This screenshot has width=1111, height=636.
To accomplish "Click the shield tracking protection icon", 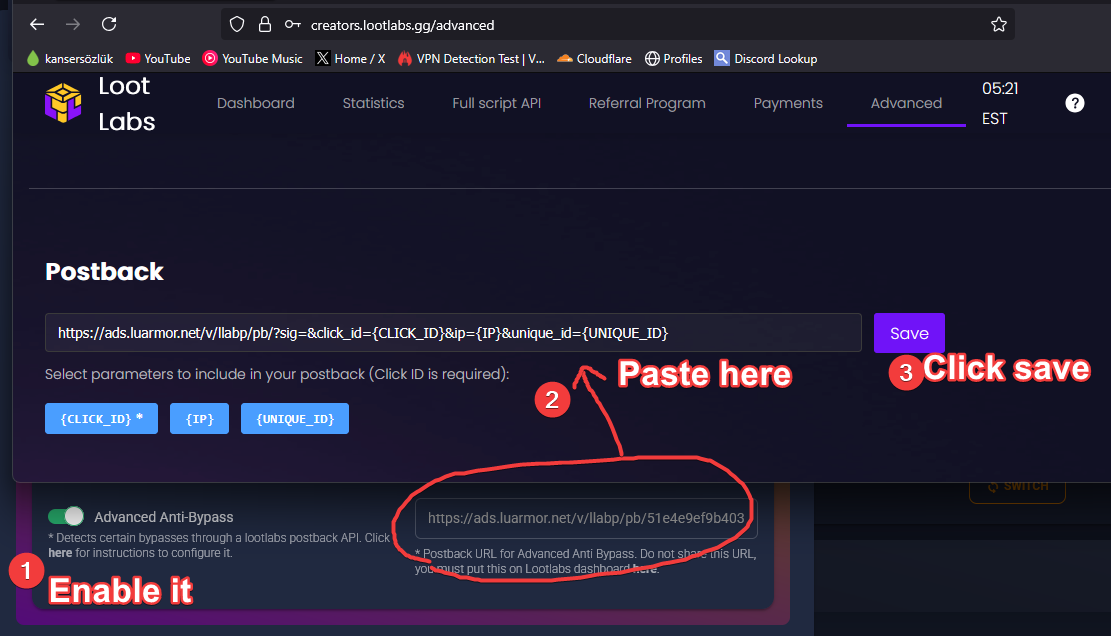I will click(237, 25).
